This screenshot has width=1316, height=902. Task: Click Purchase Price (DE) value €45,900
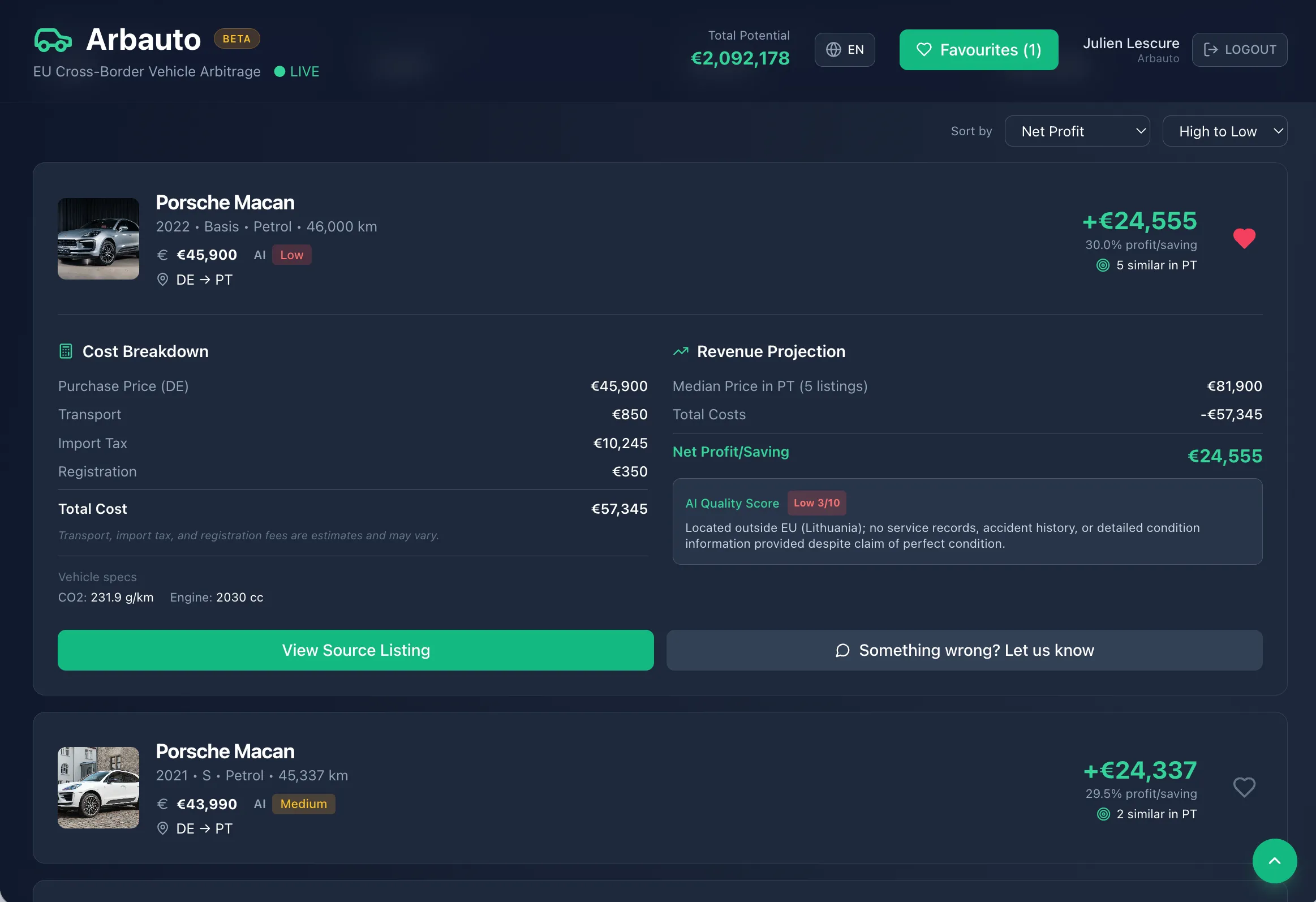[x=619, y=386]
